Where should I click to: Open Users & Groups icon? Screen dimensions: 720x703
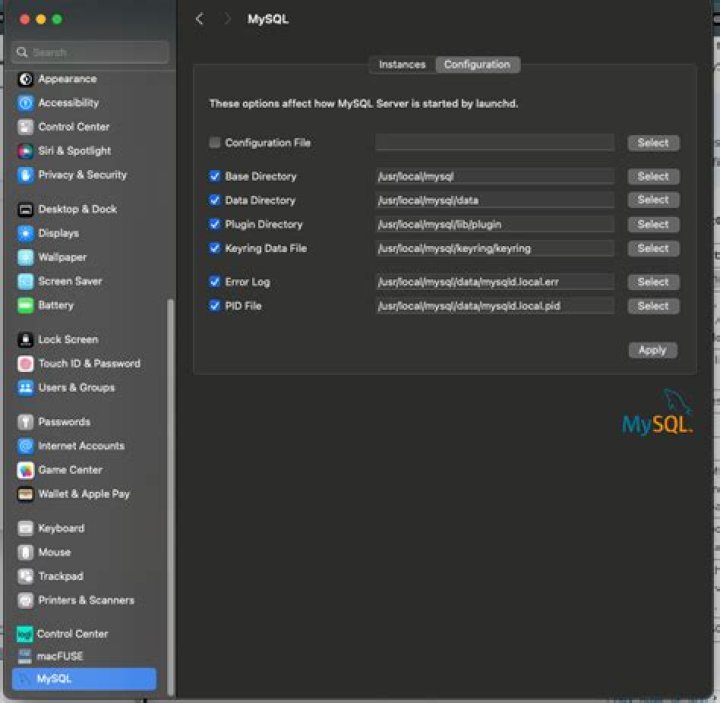pyautogui.click(x=26, y=388)
